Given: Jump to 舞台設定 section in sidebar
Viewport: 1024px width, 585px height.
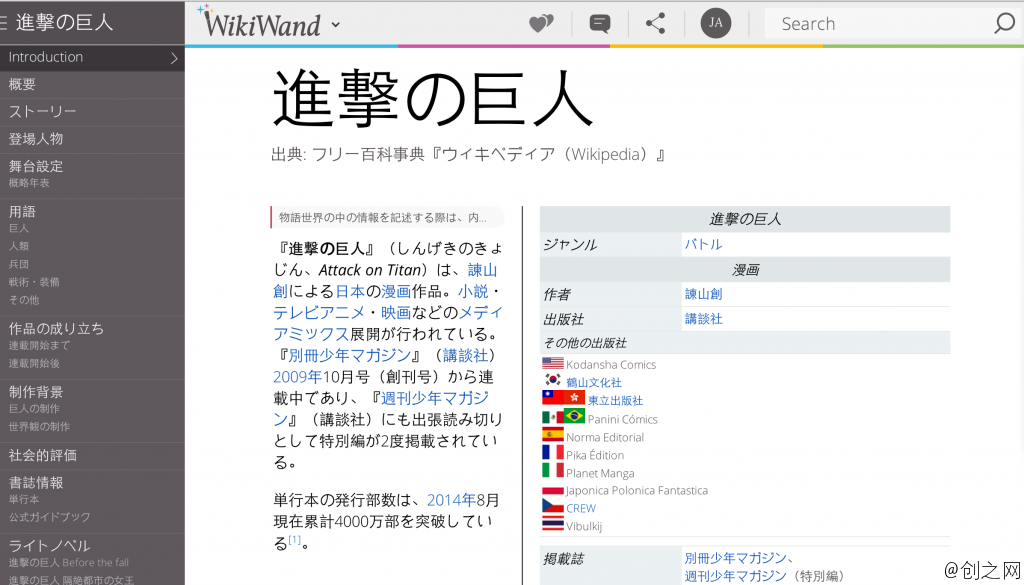Looking at the screenshot, I should tap(36, 166).
